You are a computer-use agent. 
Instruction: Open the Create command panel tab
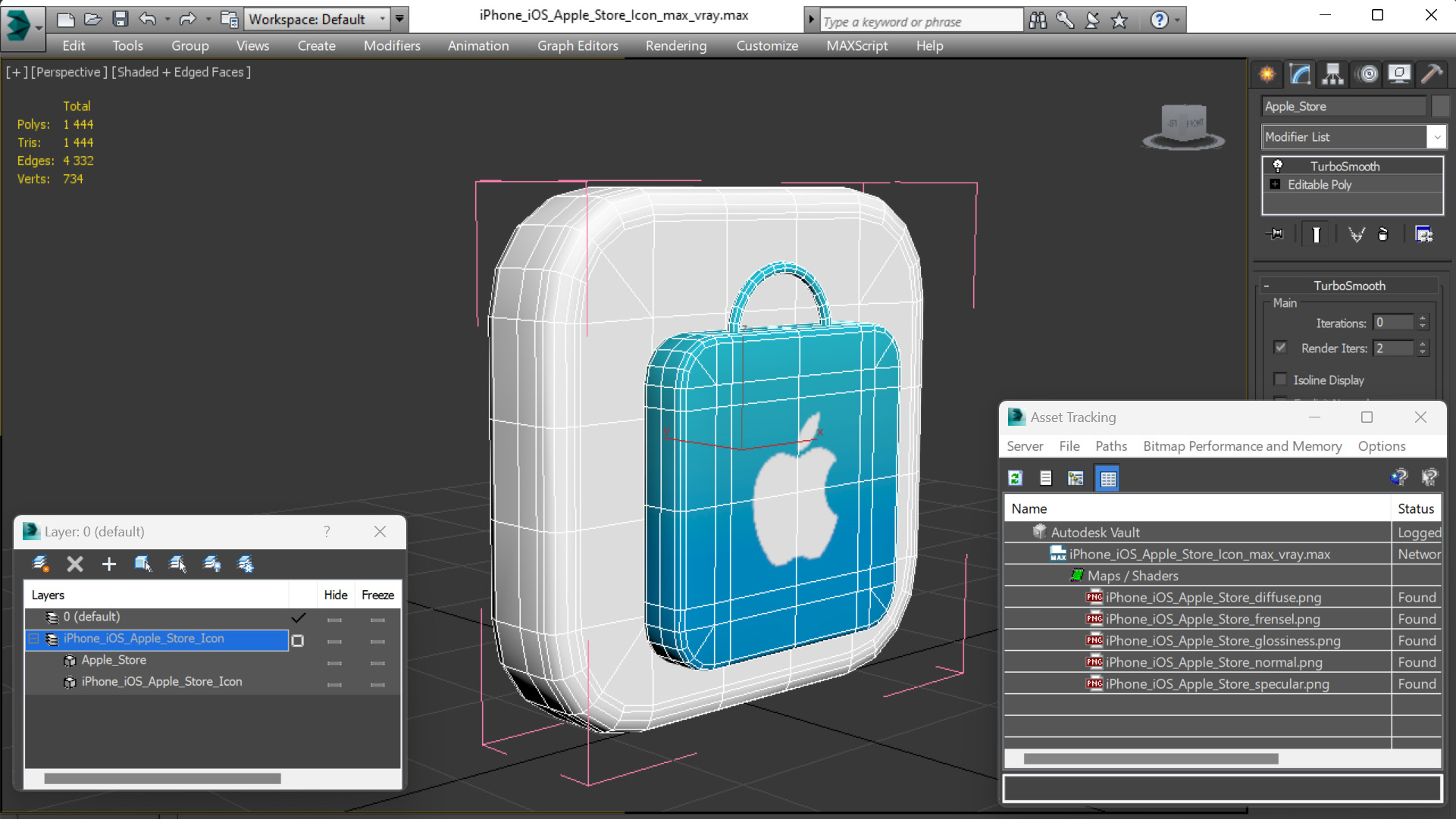pyautogui.click(x=1267, y=73)
